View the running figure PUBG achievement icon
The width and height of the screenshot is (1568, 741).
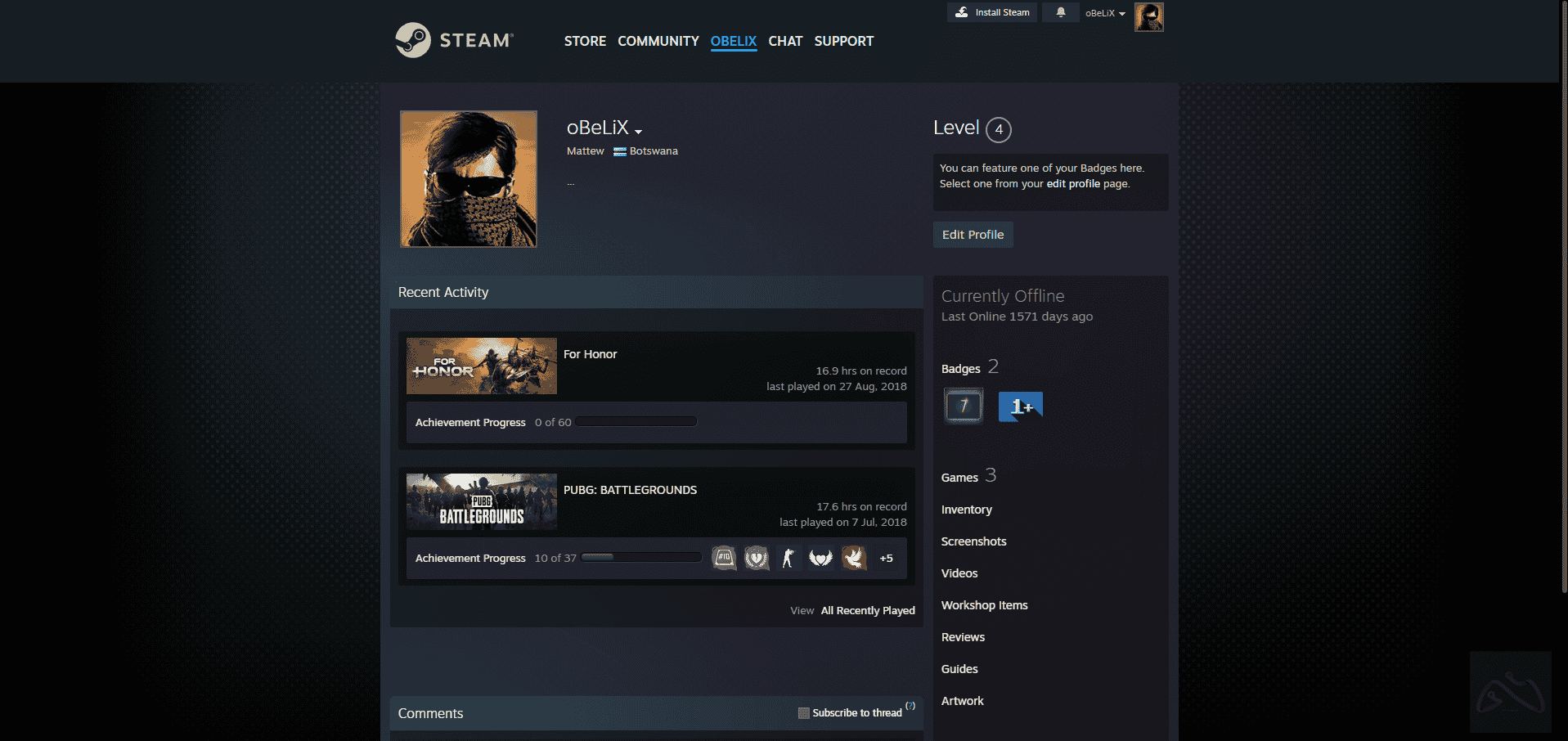788,558
